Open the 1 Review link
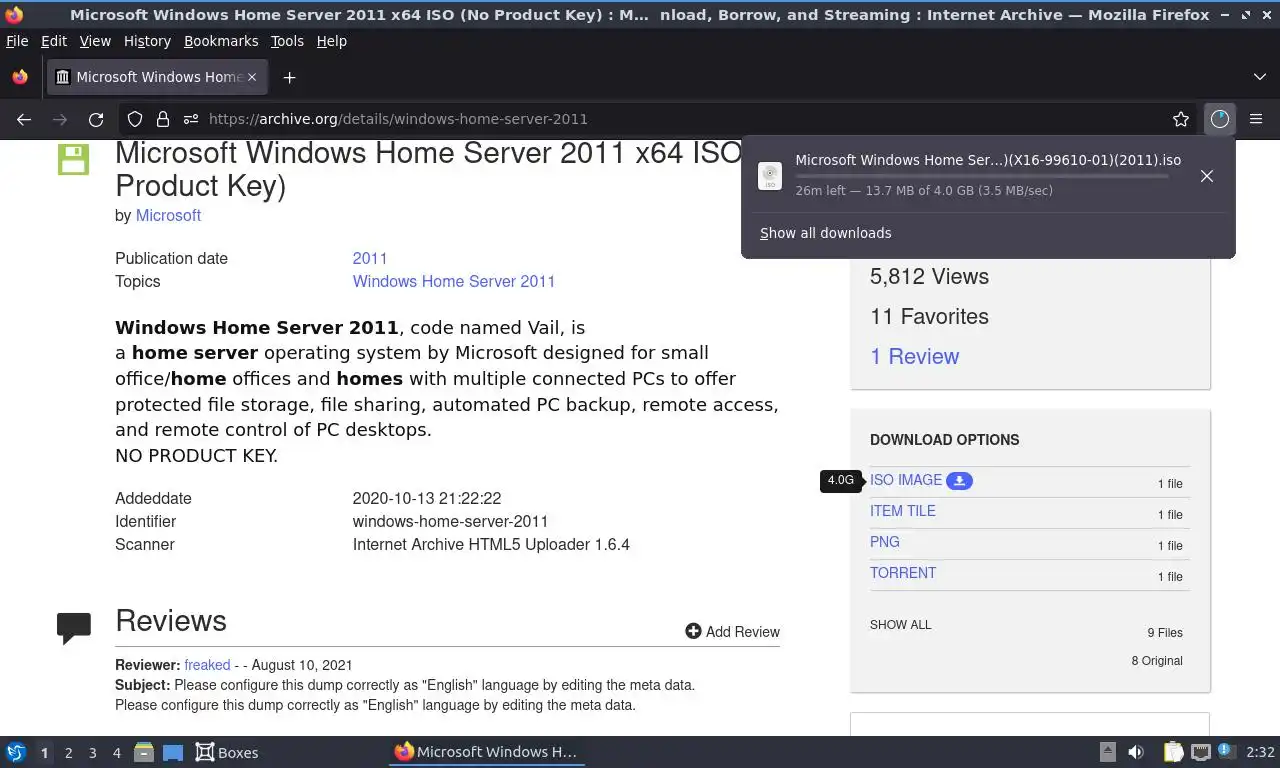Screen dimensions: 1280x768 tap(914, 356)
